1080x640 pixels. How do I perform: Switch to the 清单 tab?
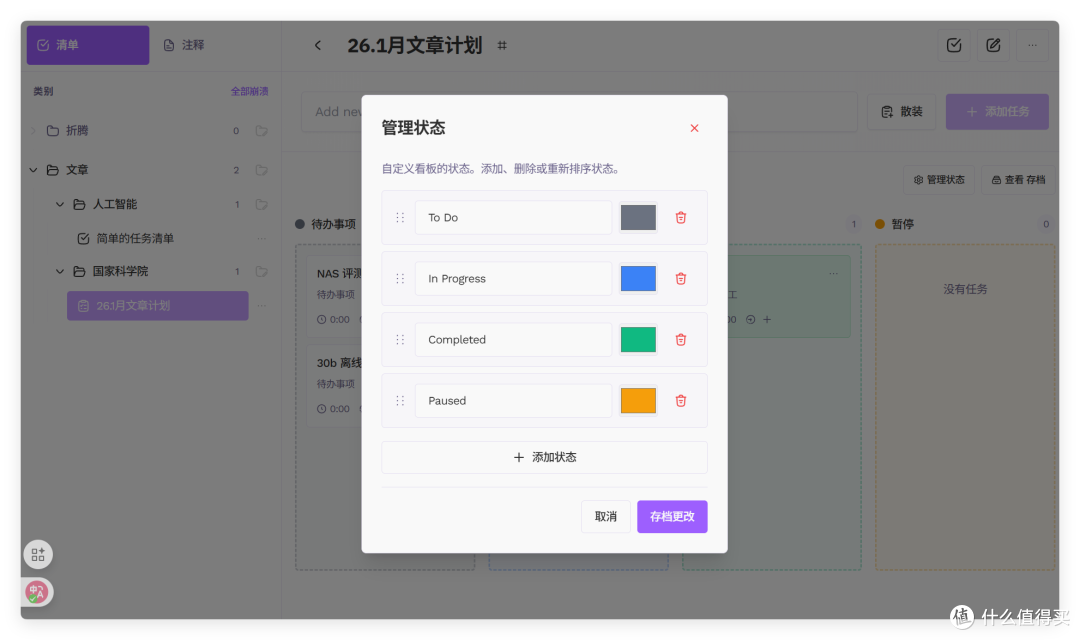click(x=88, y=45)
